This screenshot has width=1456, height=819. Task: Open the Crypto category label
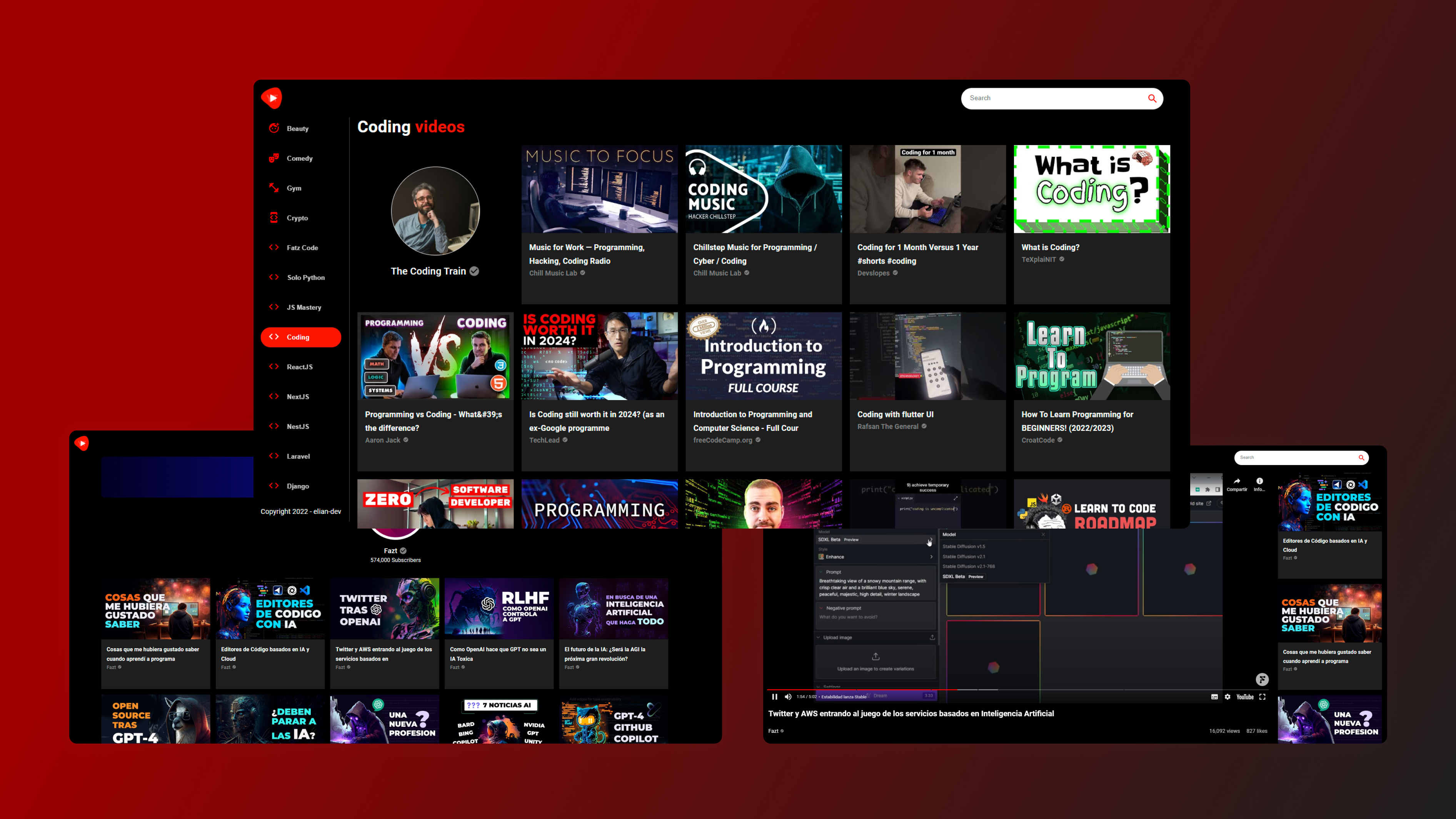click(x=297, y=218)
